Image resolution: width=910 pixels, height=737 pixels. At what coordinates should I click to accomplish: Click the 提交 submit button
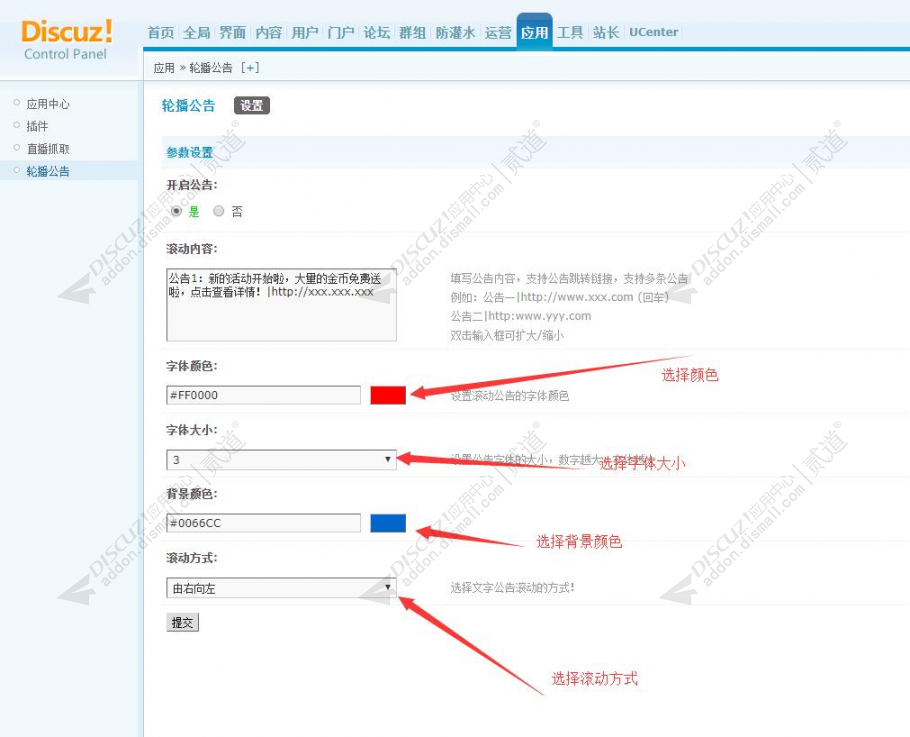[182, 623]
